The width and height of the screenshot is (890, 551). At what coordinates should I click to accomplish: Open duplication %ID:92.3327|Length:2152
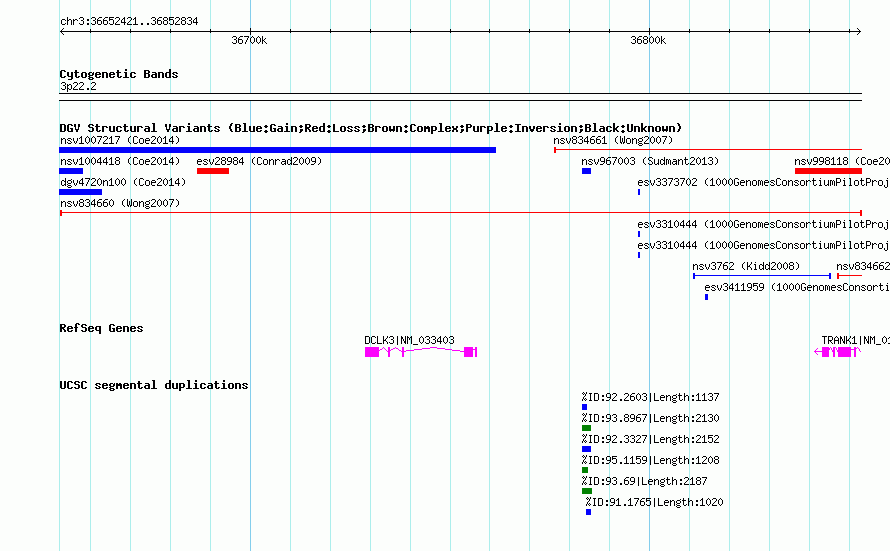650,439
